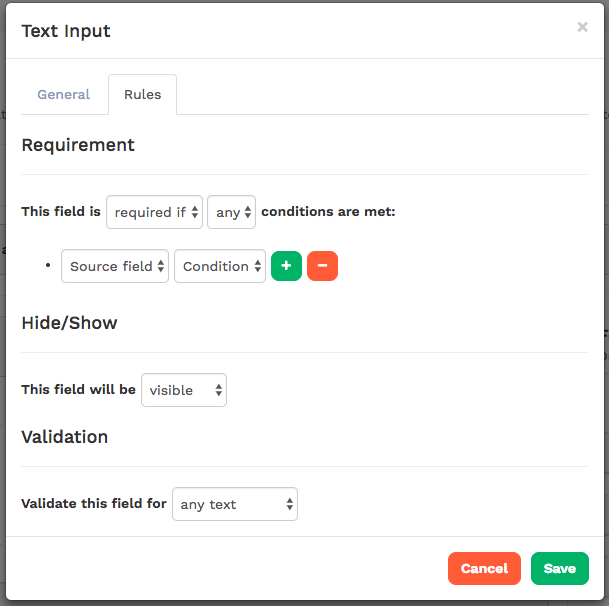Viewport: 609px width, 606px height.
Task: Open the Condition dropdown
Action: [220, 266]
